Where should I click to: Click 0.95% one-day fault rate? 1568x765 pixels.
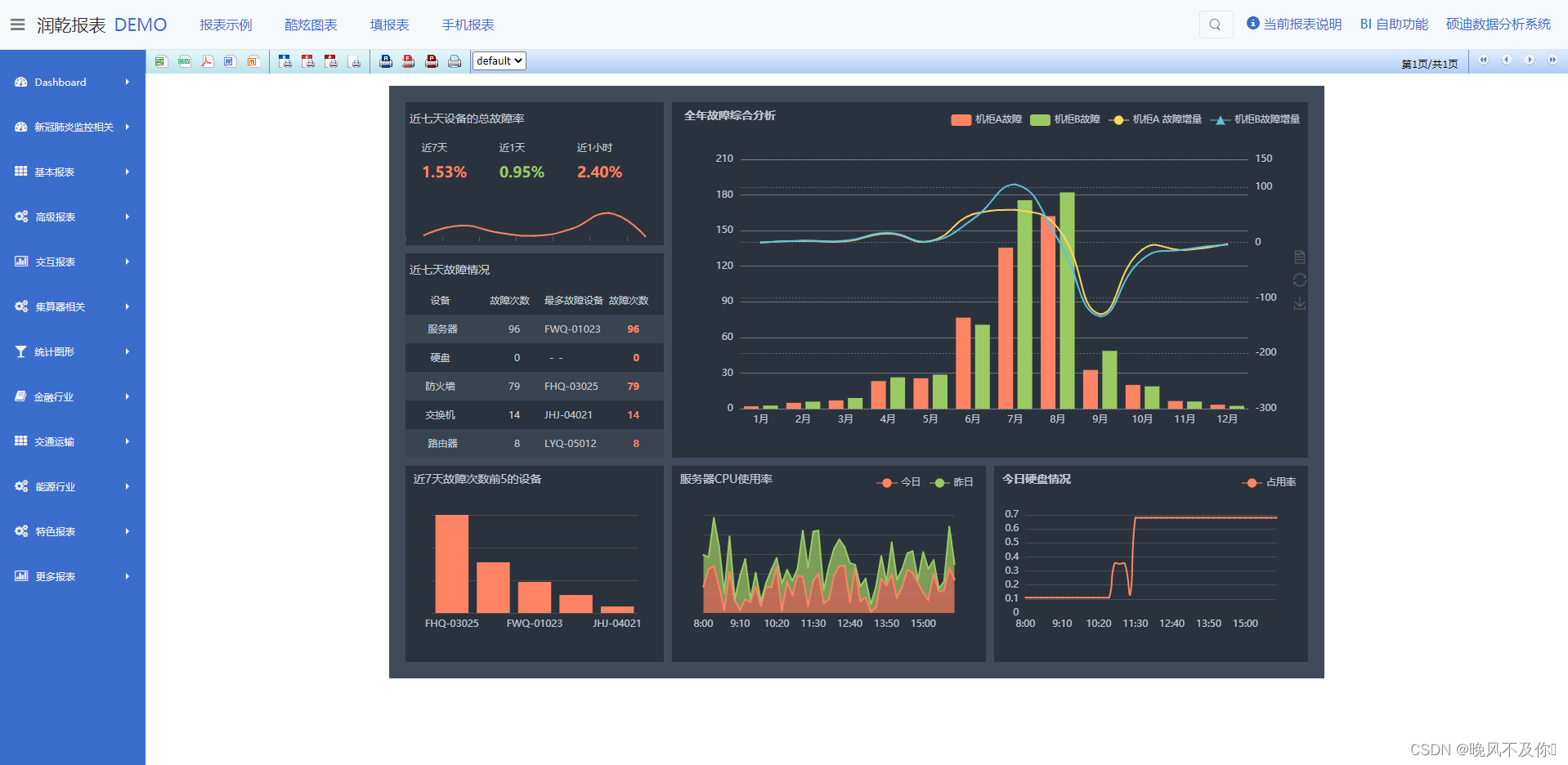click(x=522, y=172)
